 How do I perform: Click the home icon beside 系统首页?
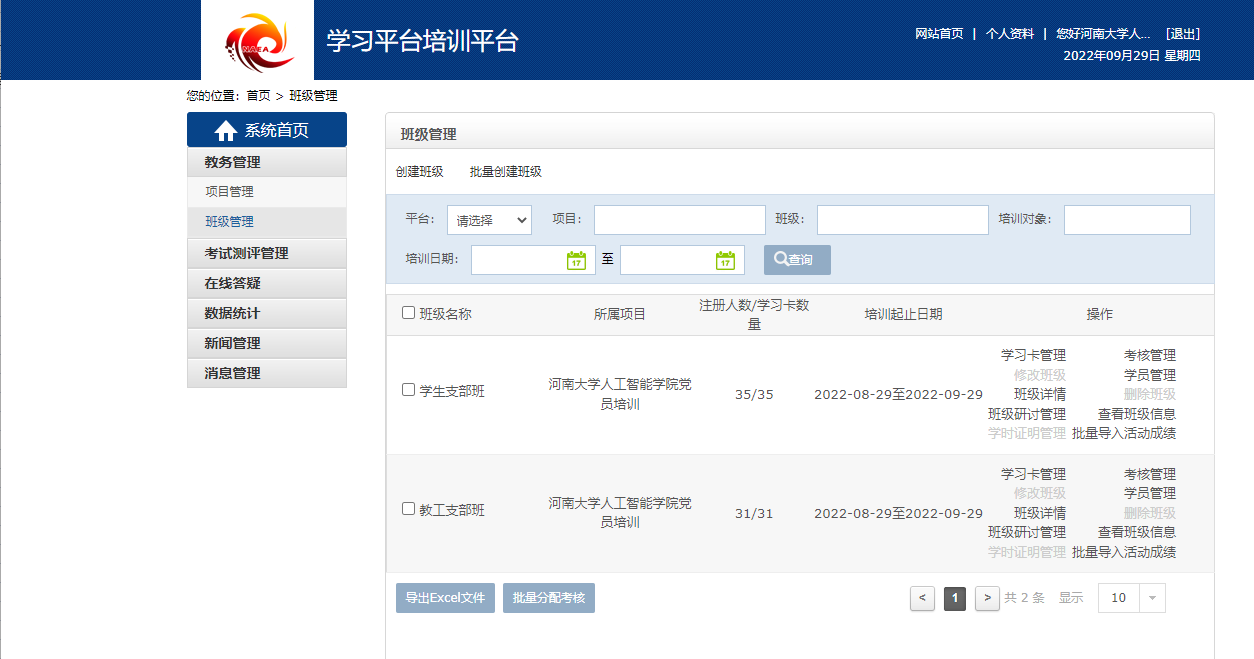pyautogui.click(x=226, y=131)
